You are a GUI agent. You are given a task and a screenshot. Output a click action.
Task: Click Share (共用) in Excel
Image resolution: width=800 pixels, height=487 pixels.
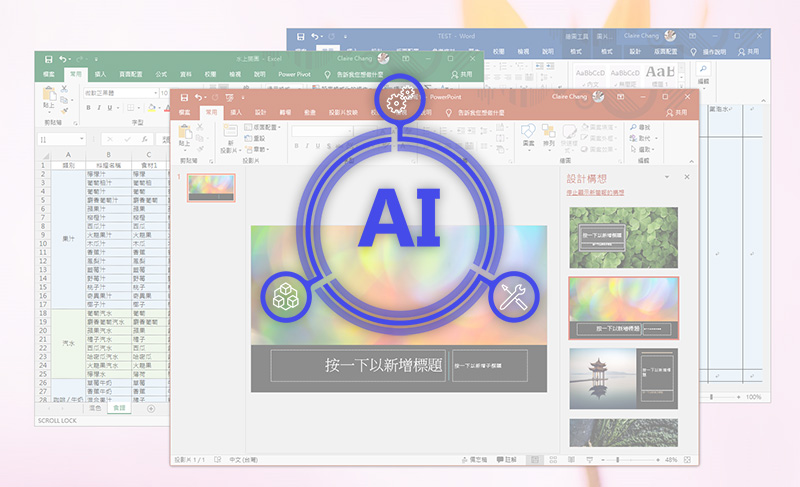462,74
